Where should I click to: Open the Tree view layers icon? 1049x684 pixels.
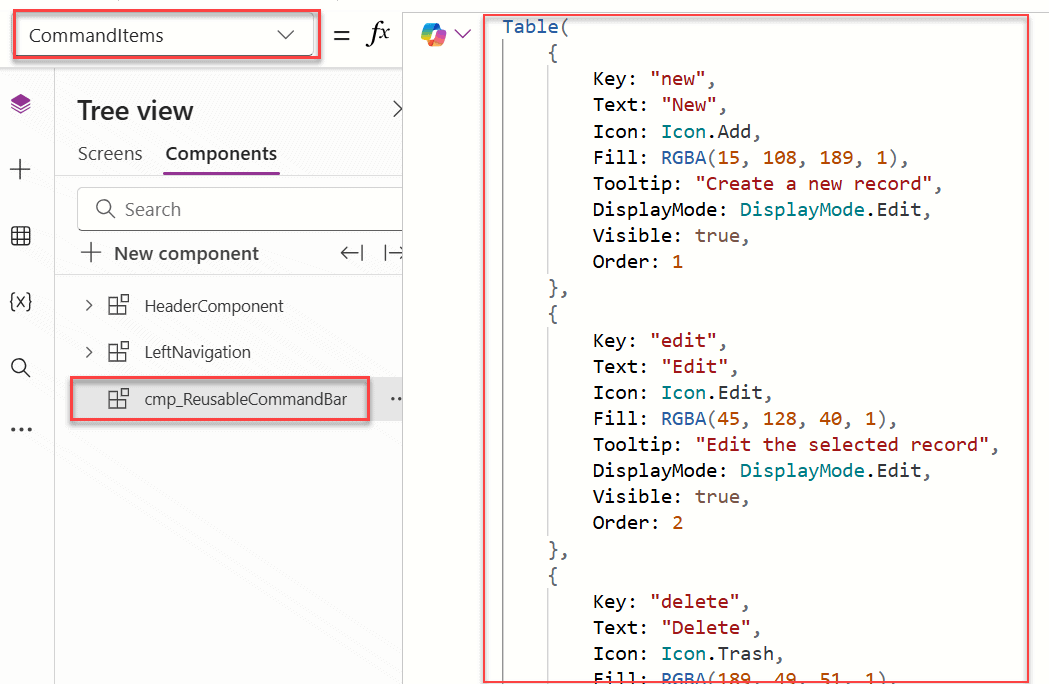[x=21, y=104]
